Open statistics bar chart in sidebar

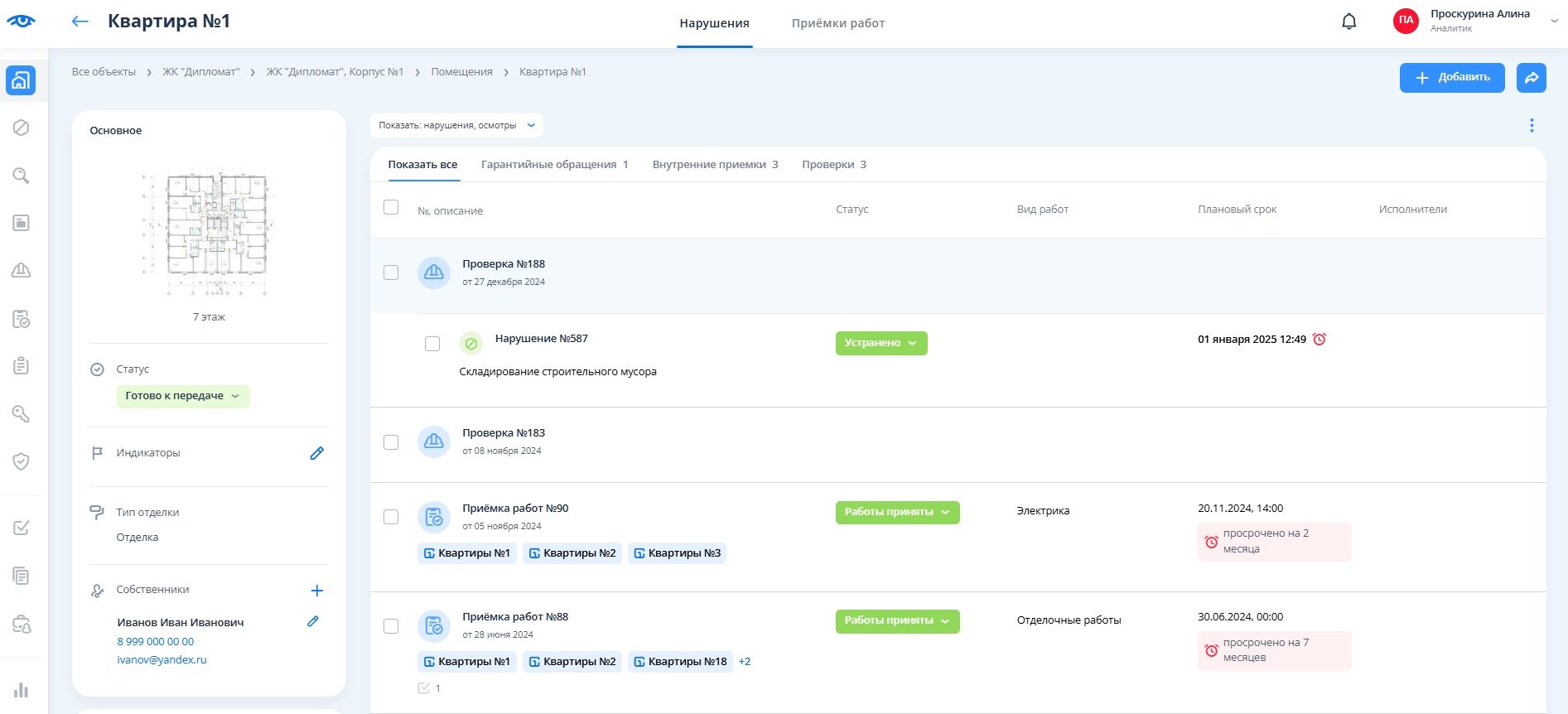(x=22, y=690)
